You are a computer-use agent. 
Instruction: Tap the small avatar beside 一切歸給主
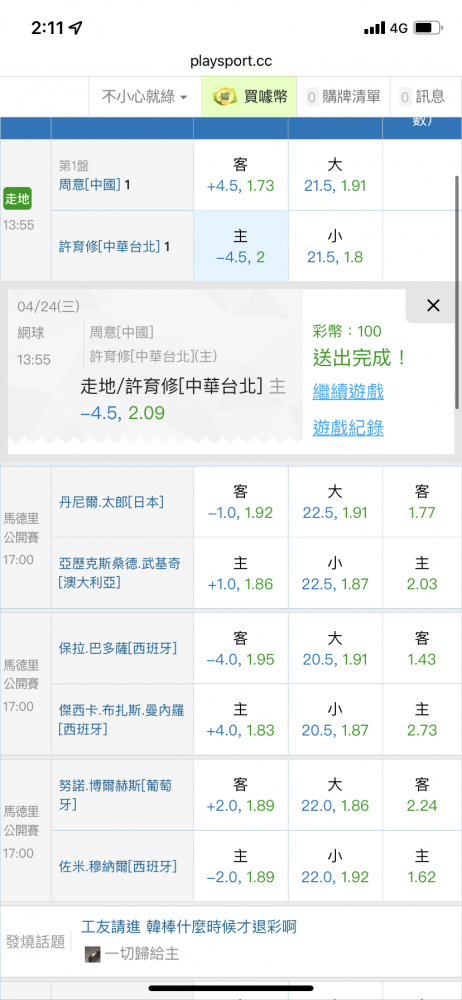click(x=93, y=954)
